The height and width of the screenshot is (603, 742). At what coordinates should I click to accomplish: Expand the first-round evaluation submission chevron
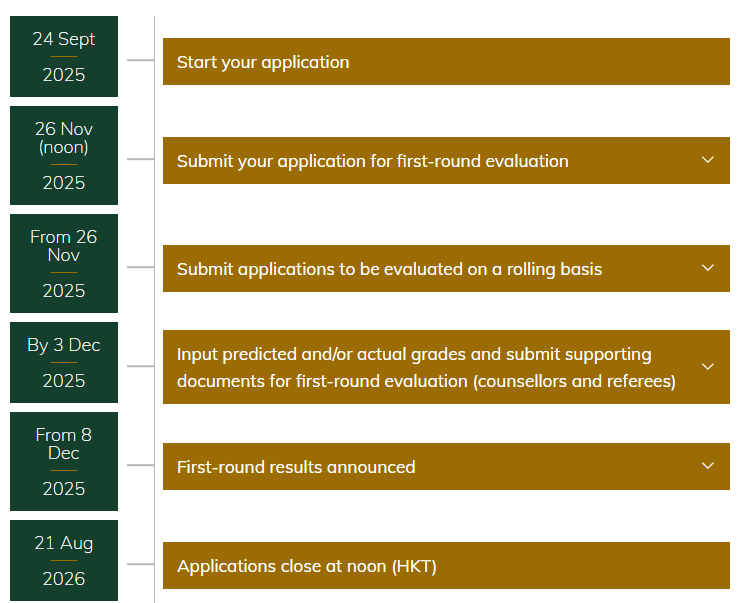tap(708, 160)
